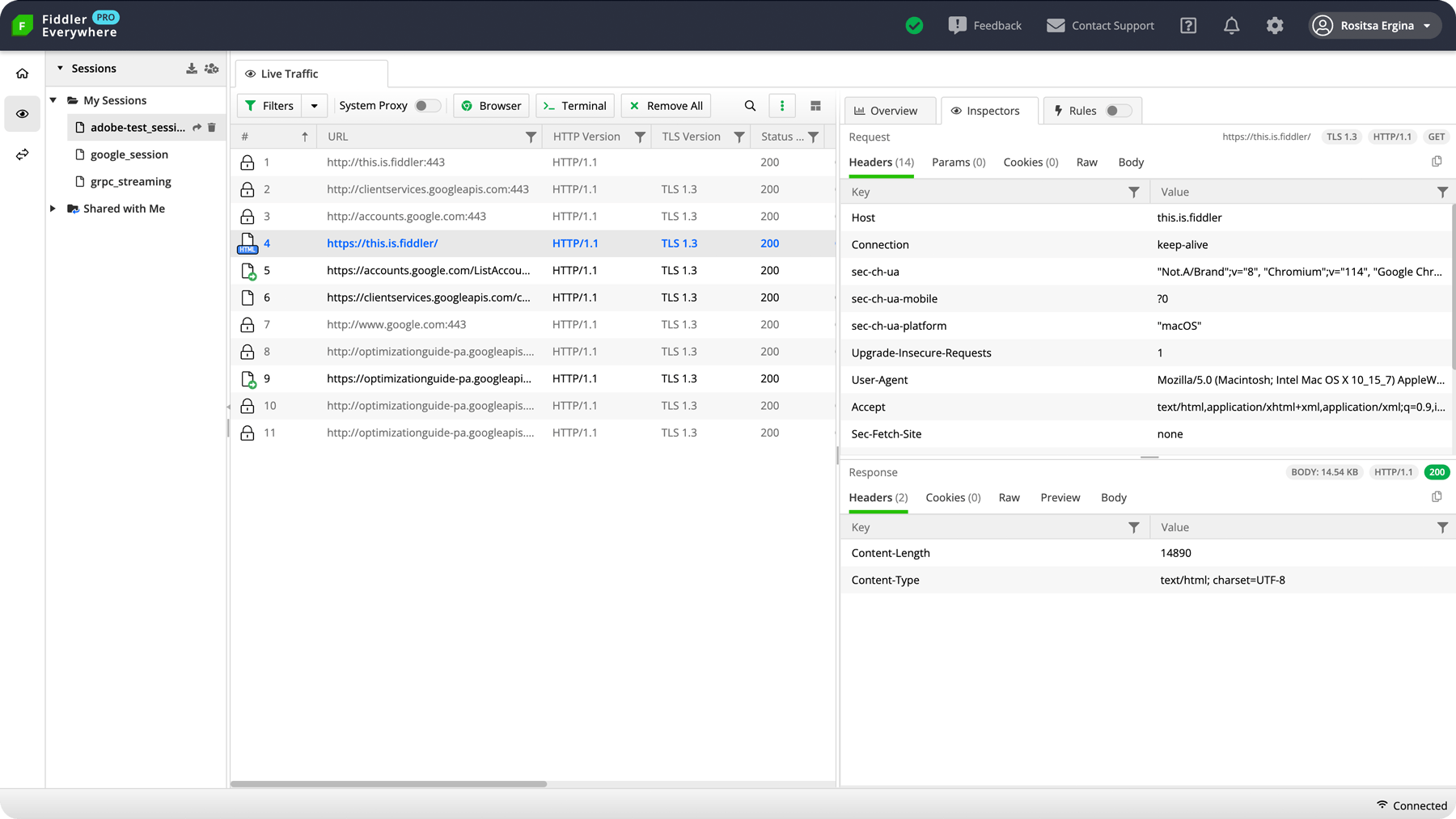Select the Live Traffic eye icon in sidebar
The width and height of the screenshot is (1456, 819).
(x=22, y=113)
